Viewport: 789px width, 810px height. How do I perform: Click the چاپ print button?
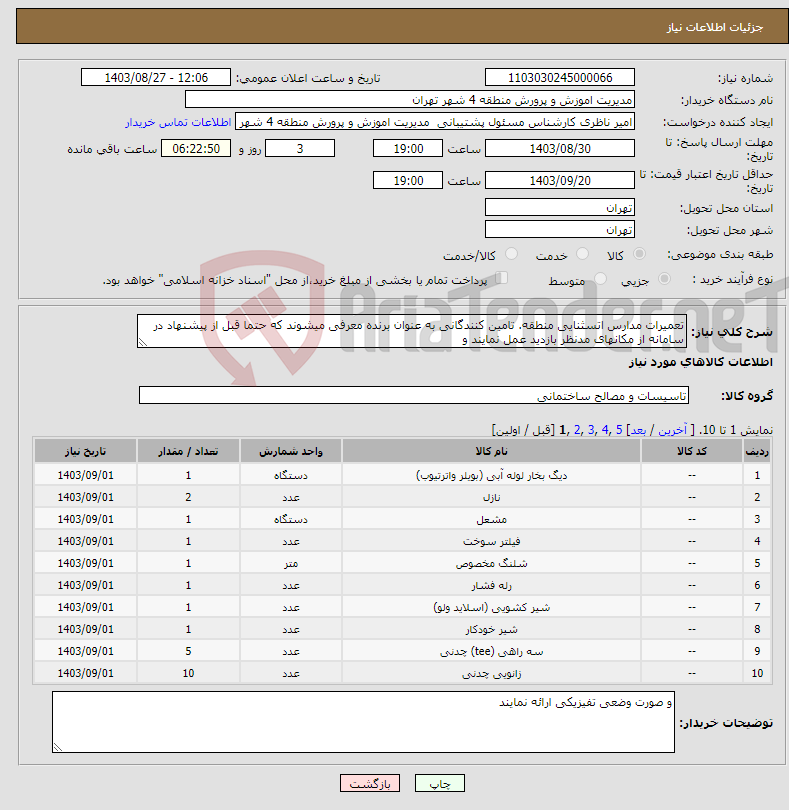[x=440, y=783]
